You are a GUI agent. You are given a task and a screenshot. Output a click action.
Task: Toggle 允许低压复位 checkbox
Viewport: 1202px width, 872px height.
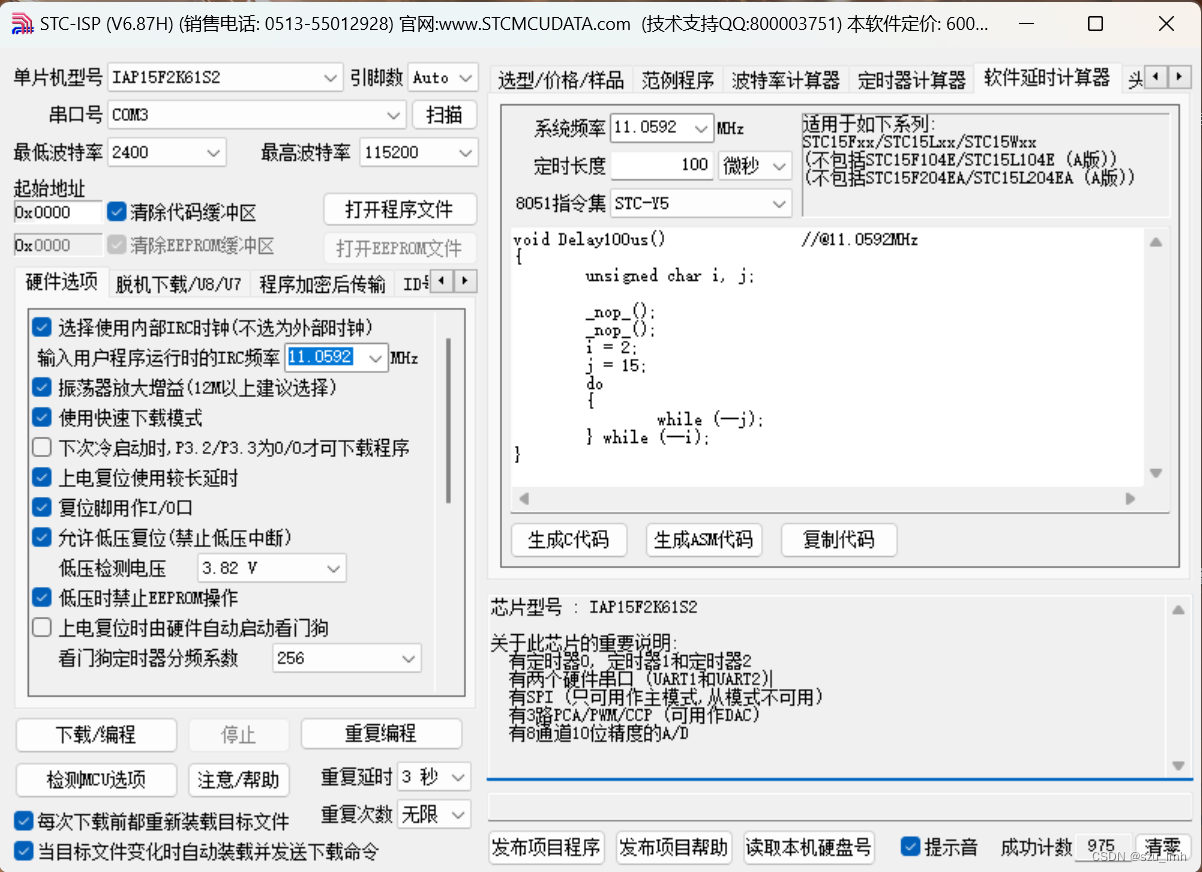click(42, 537)
